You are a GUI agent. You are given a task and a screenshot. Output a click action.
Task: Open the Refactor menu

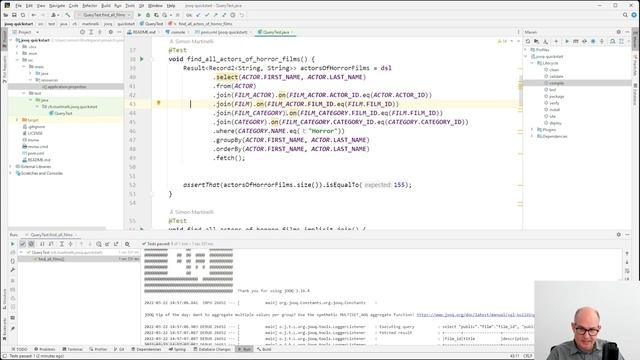pos(89,6)
